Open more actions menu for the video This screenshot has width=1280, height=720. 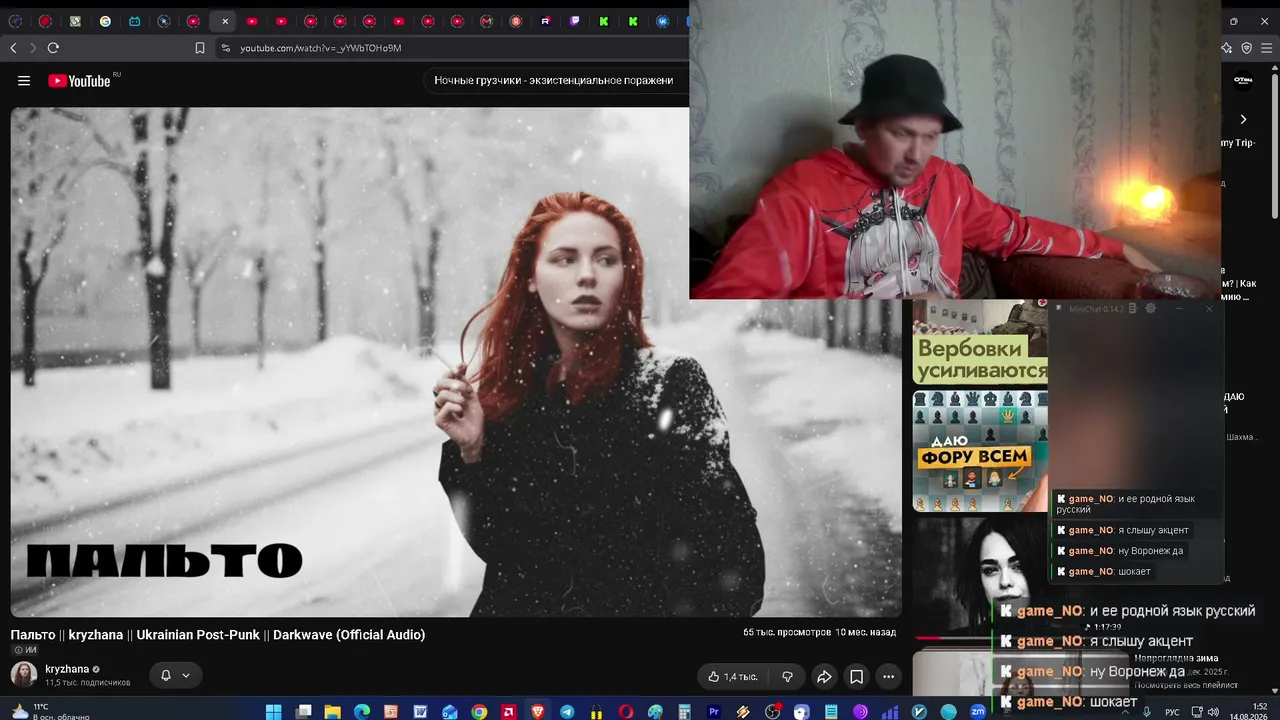(888, 677)
